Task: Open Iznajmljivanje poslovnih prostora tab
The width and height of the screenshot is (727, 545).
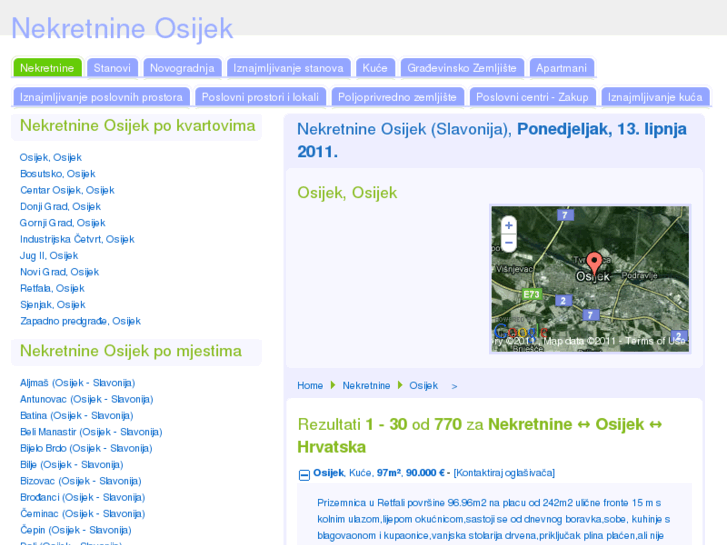Action: [101, 97]
